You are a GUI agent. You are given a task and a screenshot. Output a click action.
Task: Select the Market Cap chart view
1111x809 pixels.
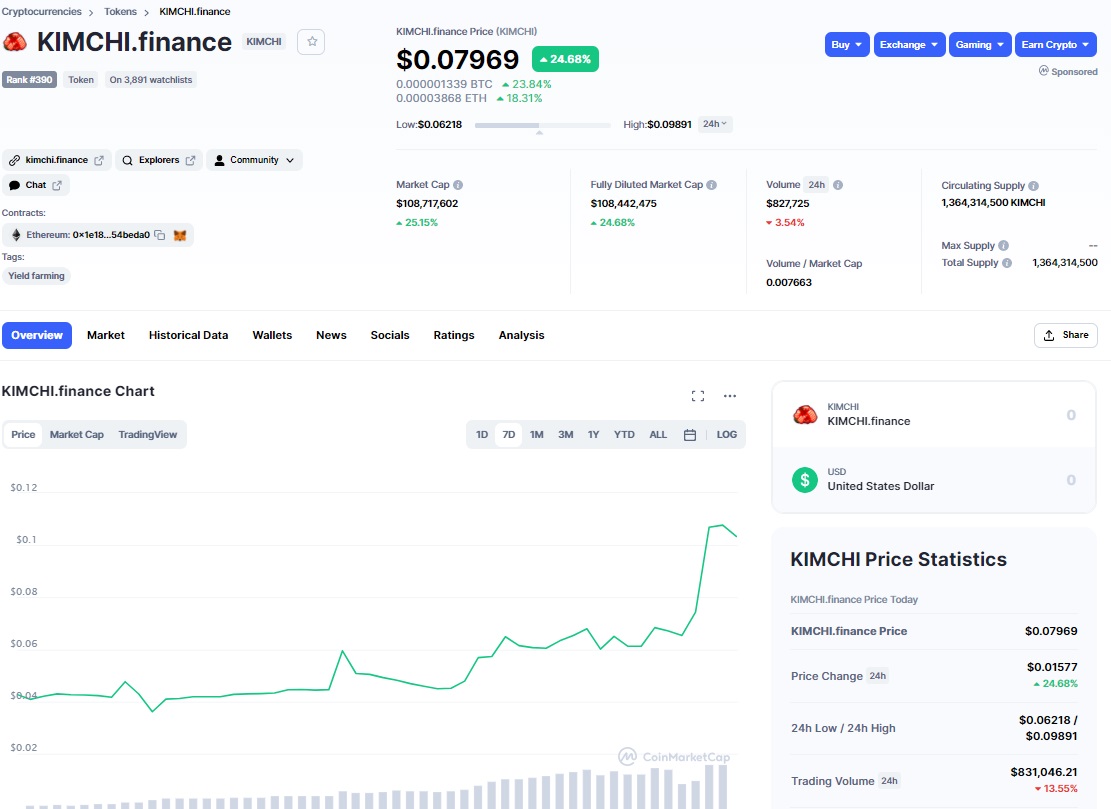pos(77,435)
